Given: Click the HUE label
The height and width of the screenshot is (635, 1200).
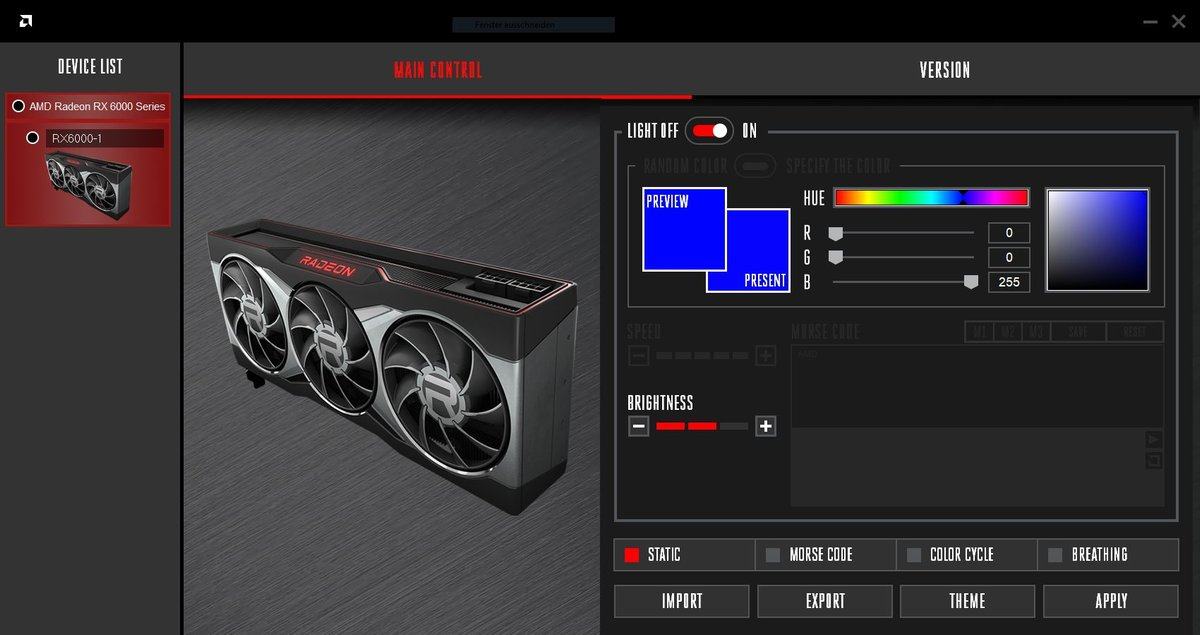Looking at the screenshot, I should pyautogui.click(x=814, y=199).
